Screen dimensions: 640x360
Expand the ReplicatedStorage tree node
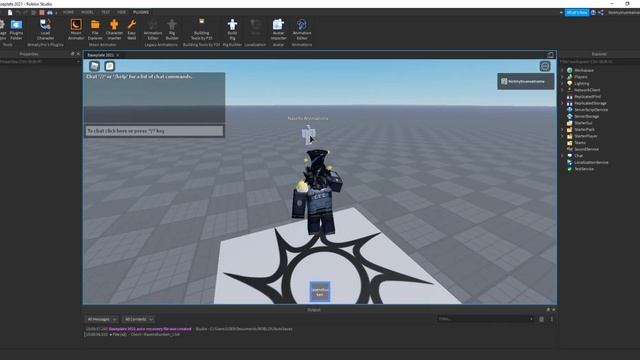(x=562, y=103)
